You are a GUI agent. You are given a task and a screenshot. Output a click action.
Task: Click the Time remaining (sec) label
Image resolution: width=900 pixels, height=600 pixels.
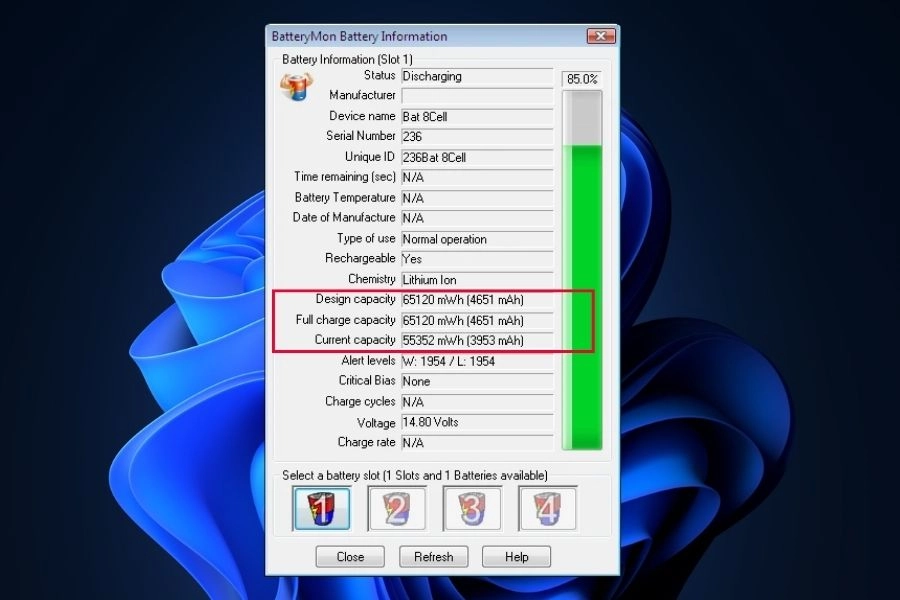[x=345, y=177]
